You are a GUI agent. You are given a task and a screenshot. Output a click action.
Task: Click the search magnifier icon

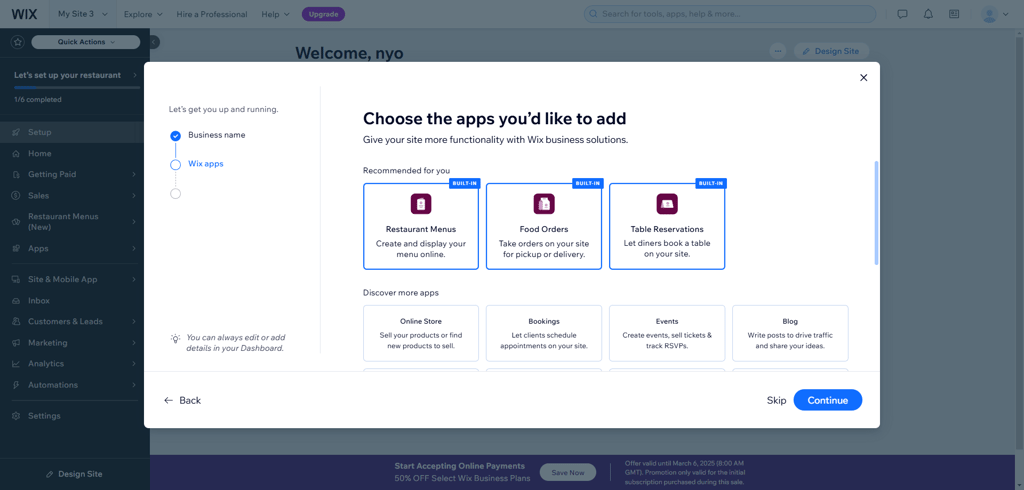tap(594, 14)
